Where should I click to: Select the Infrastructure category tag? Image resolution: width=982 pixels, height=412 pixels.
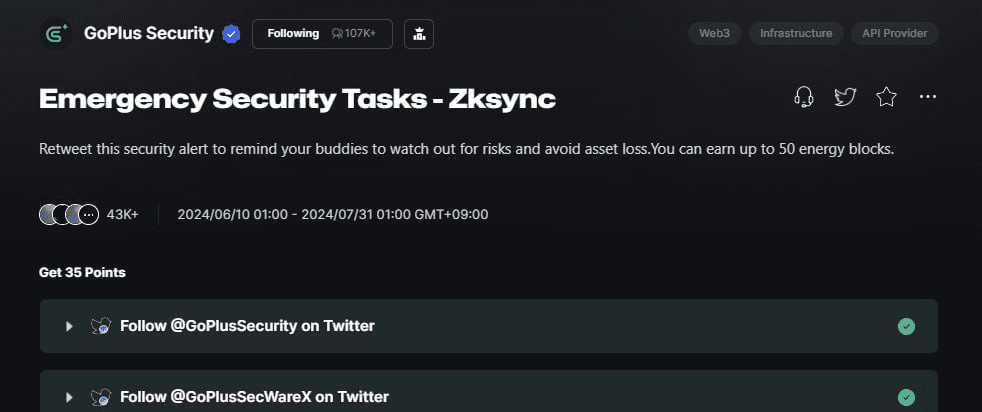click(796, 34)
